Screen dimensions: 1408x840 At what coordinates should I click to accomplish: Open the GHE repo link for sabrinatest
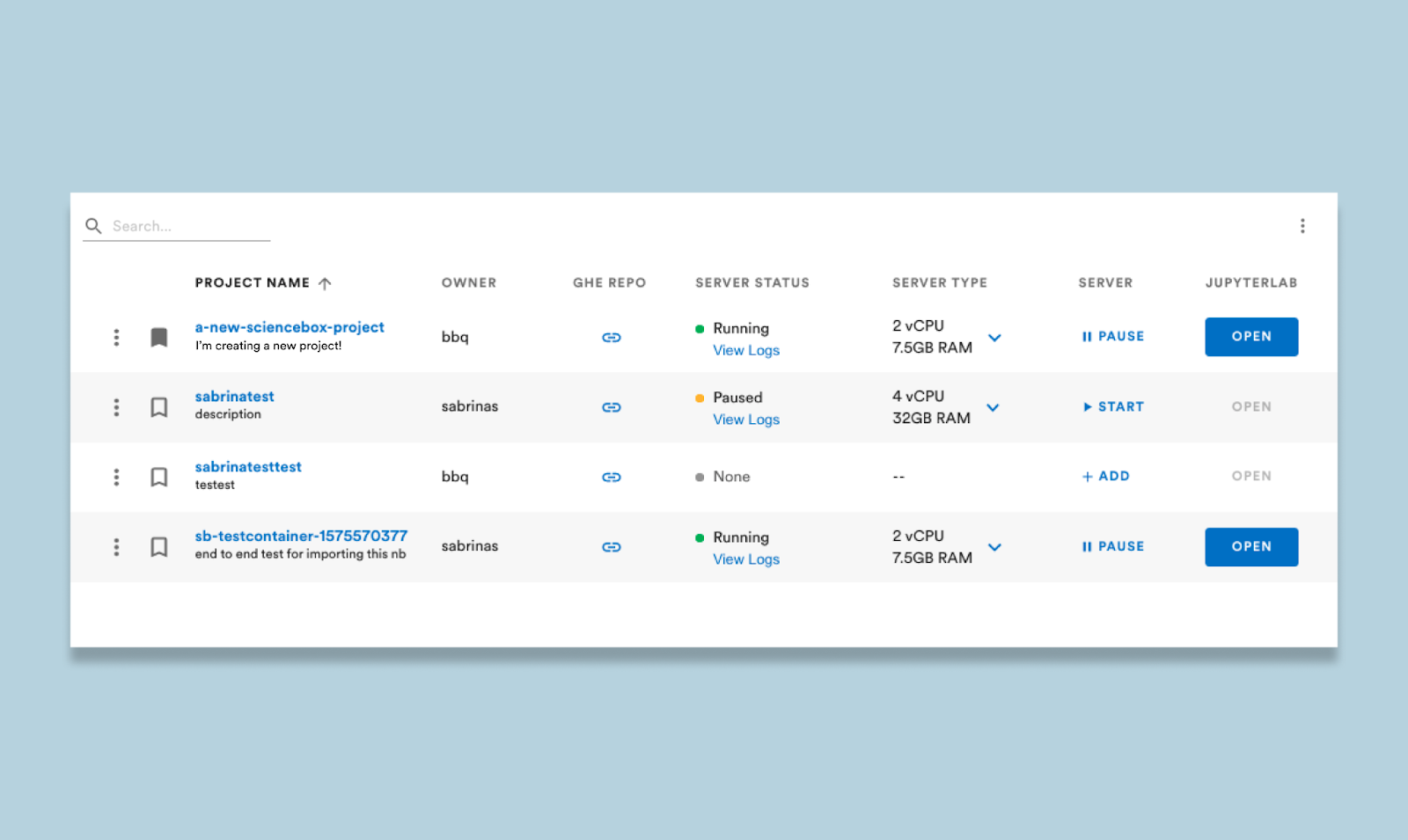pos(611,406)
